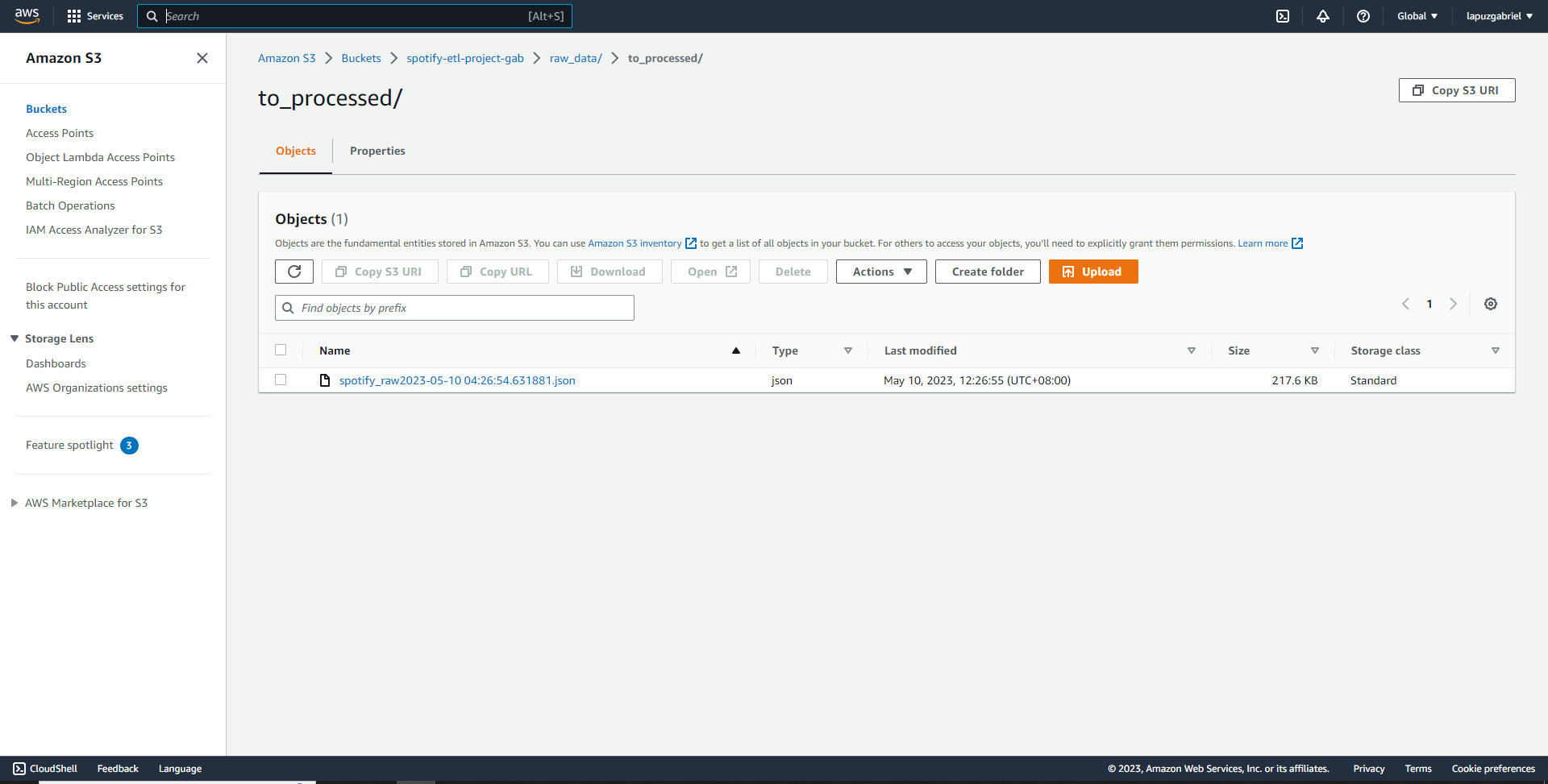Screen dimensions: 1548x784
Task: Go to previous page of objects
Action: click(1405, 304)
